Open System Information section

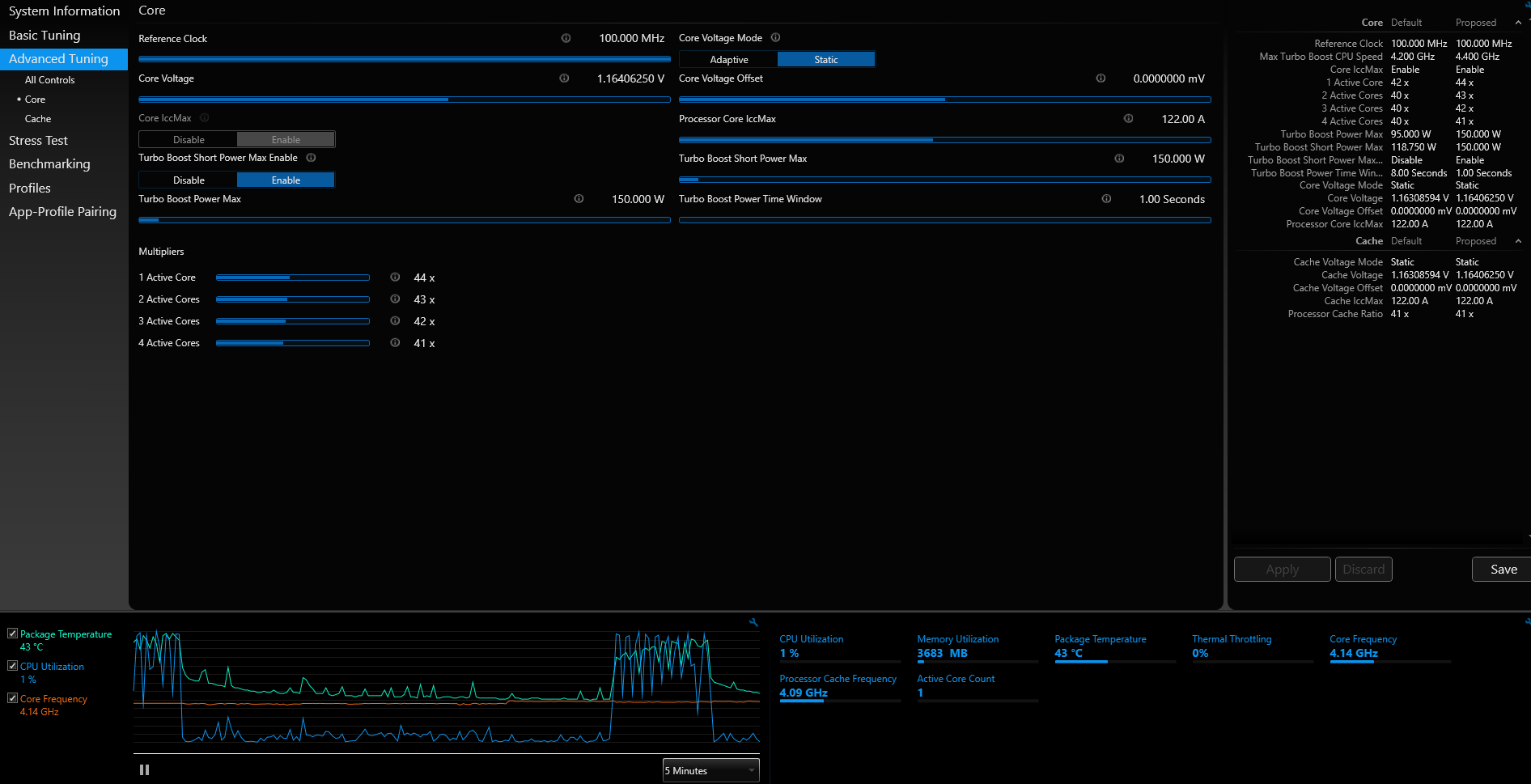(x=64, y=11)
